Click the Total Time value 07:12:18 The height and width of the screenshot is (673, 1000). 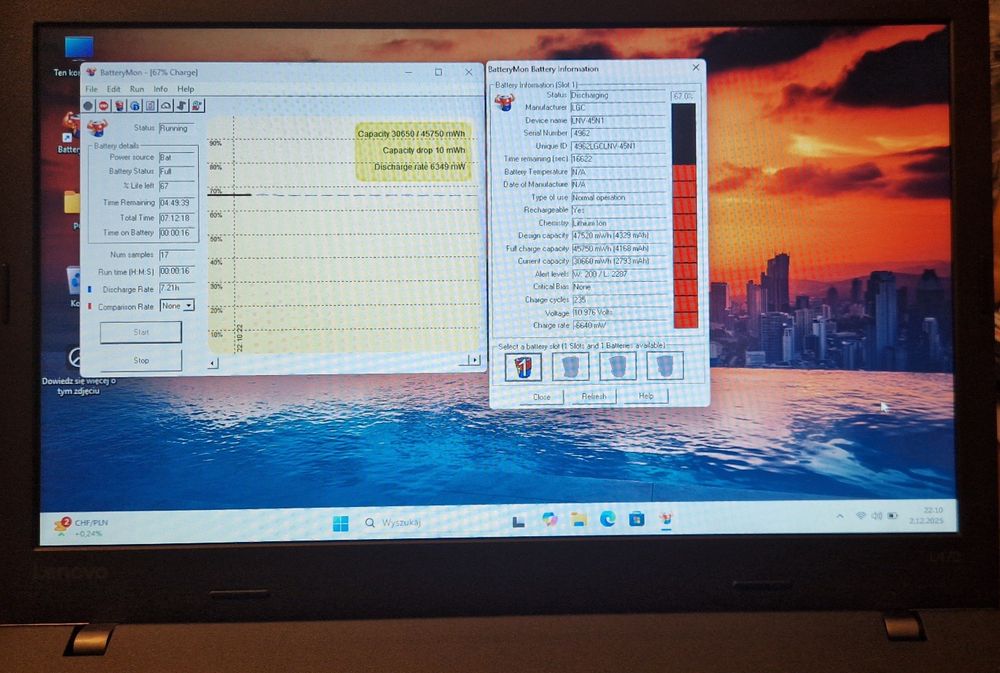177,218
